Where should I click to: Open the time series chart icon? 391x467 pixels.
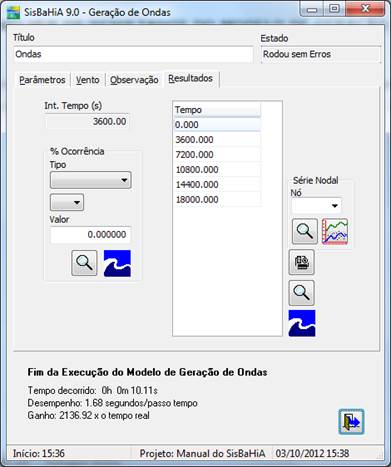(335, 231)
